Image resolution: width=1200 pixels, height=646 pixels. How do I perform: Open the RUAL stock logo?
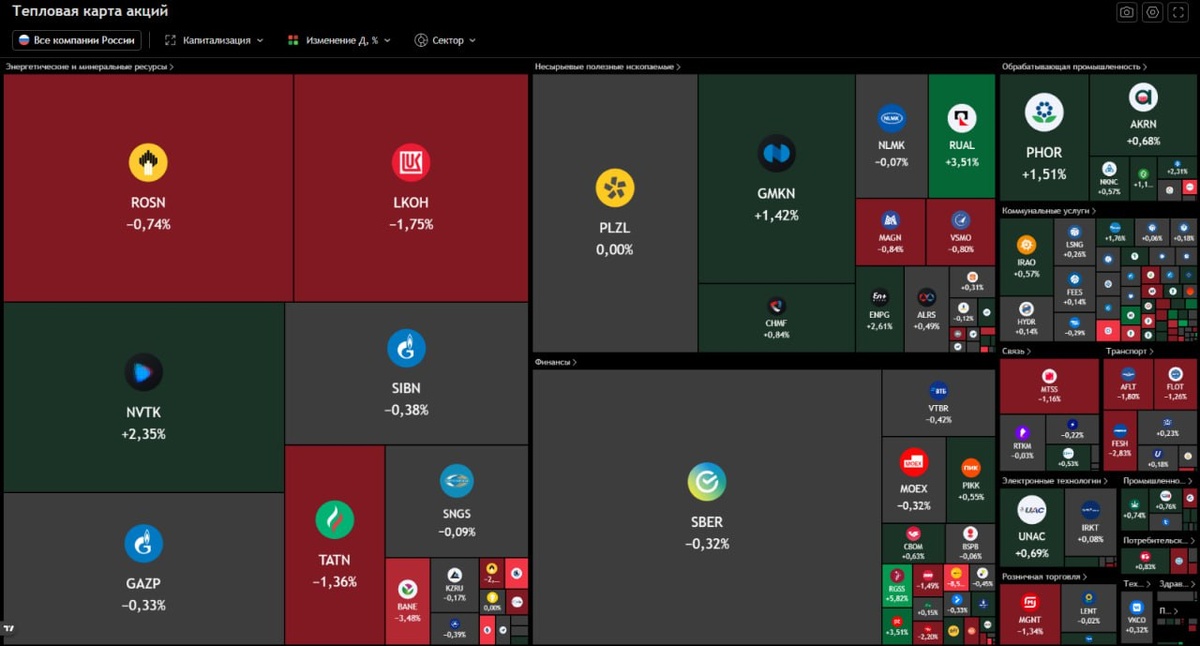click(962, 119)
